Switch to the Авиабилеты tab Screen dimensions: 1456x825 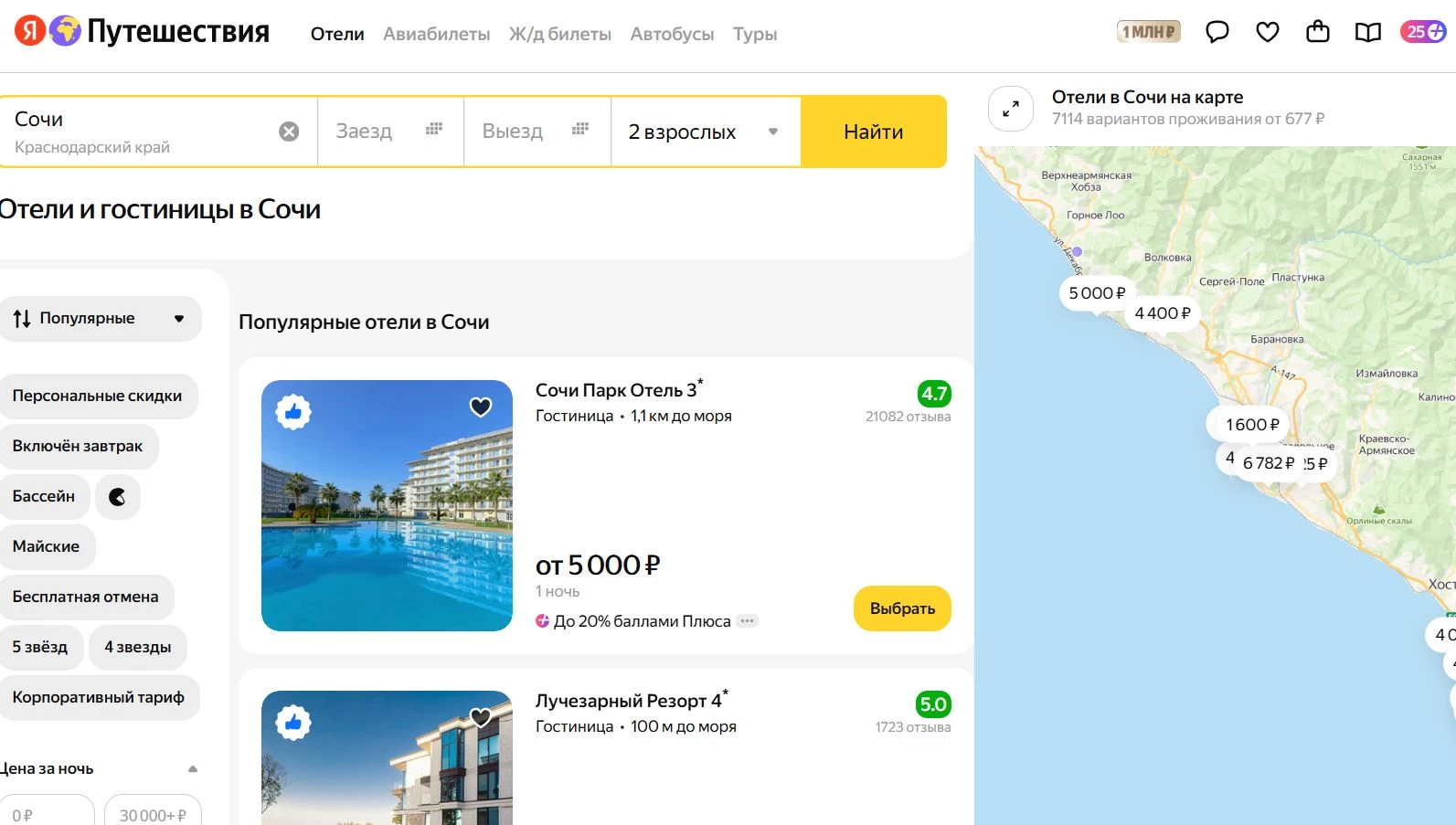click(x=436, y=34)
